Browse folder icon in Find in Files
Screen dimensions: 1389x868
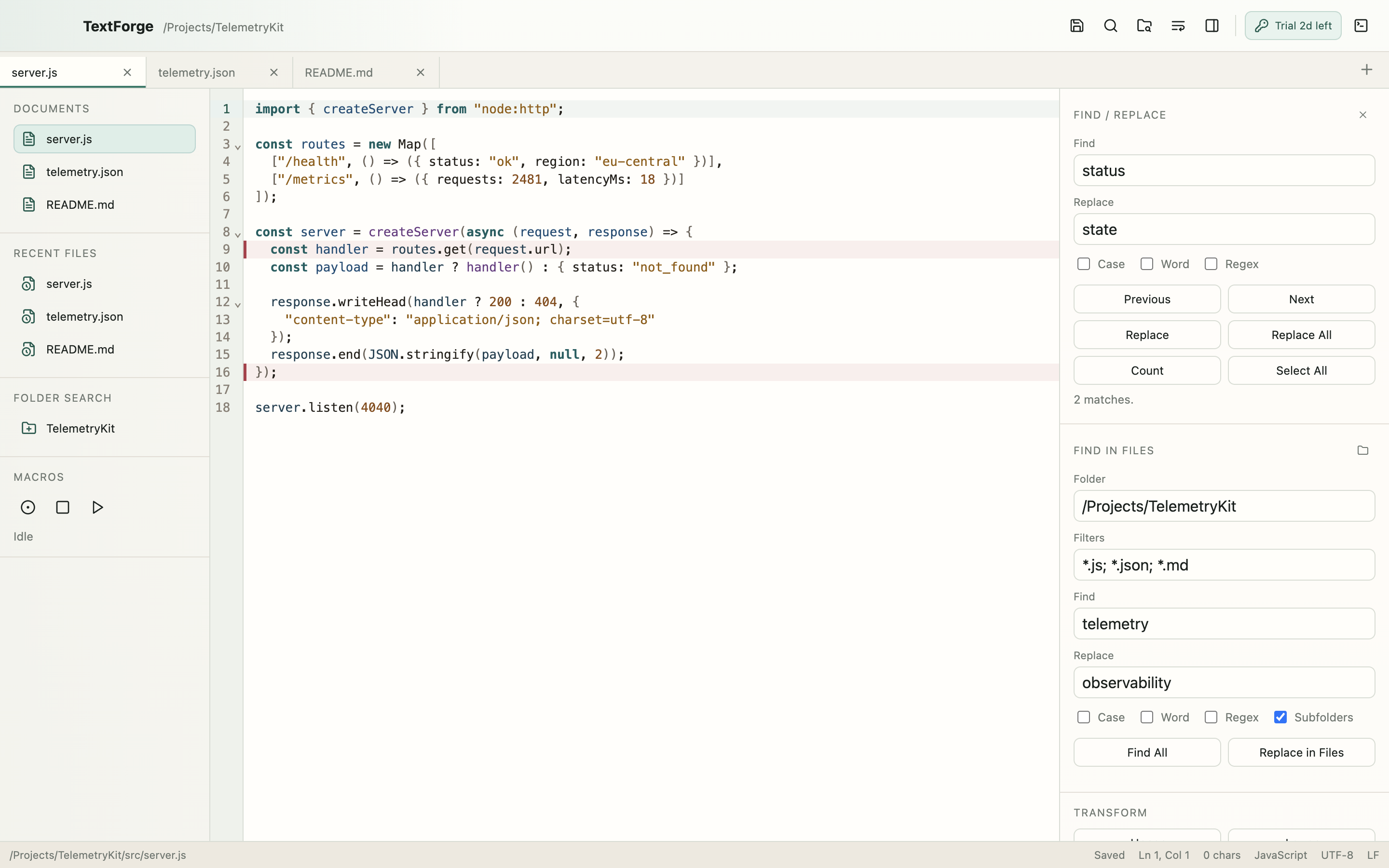tap(1362, 451)
